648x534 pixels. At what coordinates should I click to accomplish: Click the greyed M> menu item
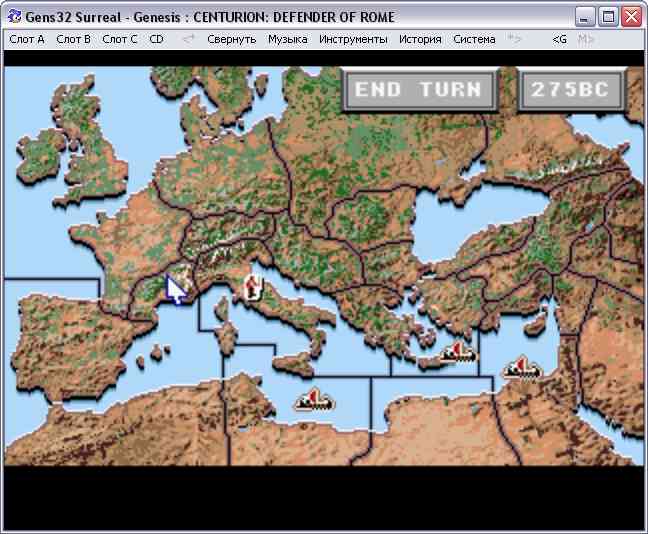tap(586, 40)
